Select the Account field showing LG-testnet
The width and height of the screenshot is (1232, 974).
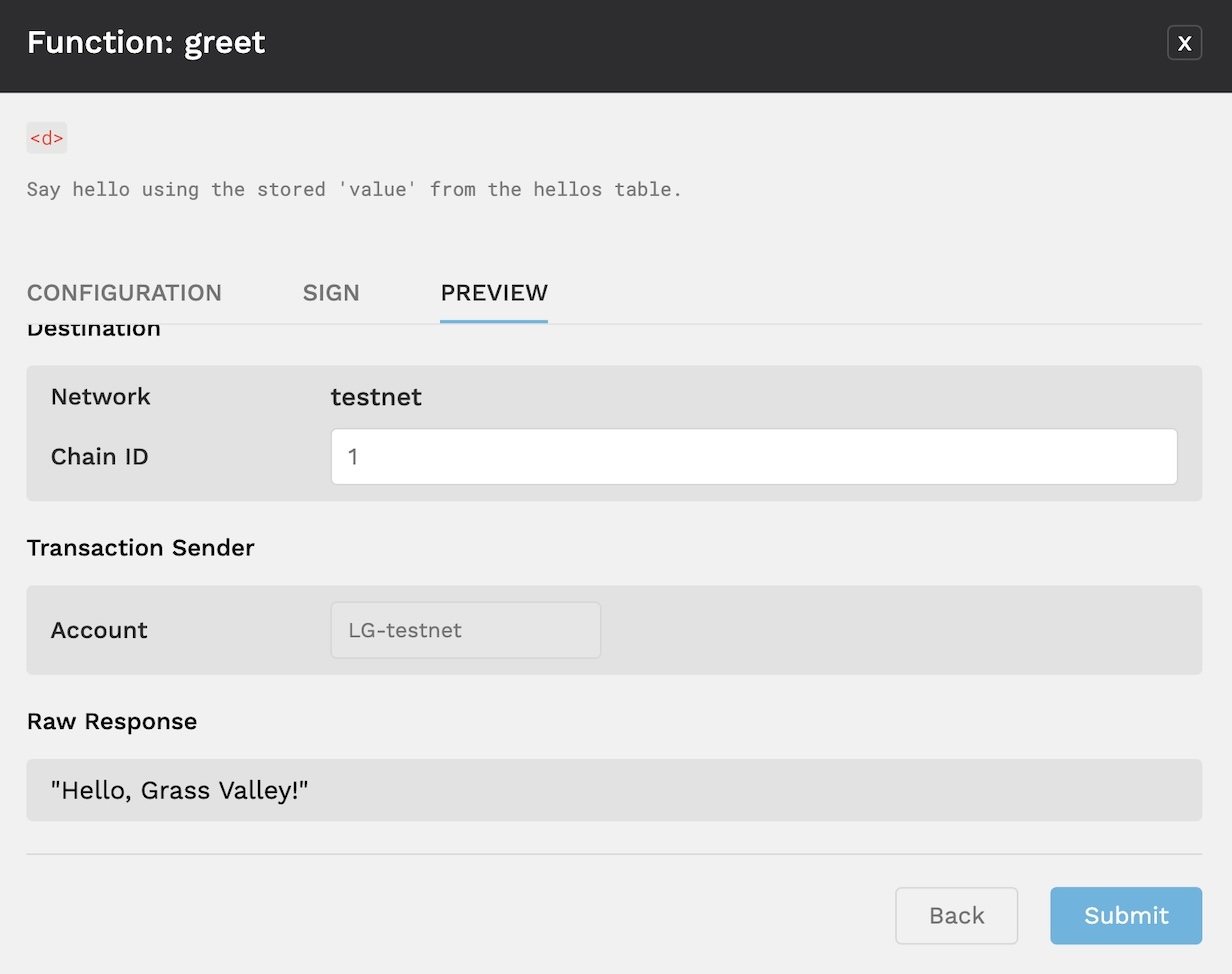click(464, 630)
